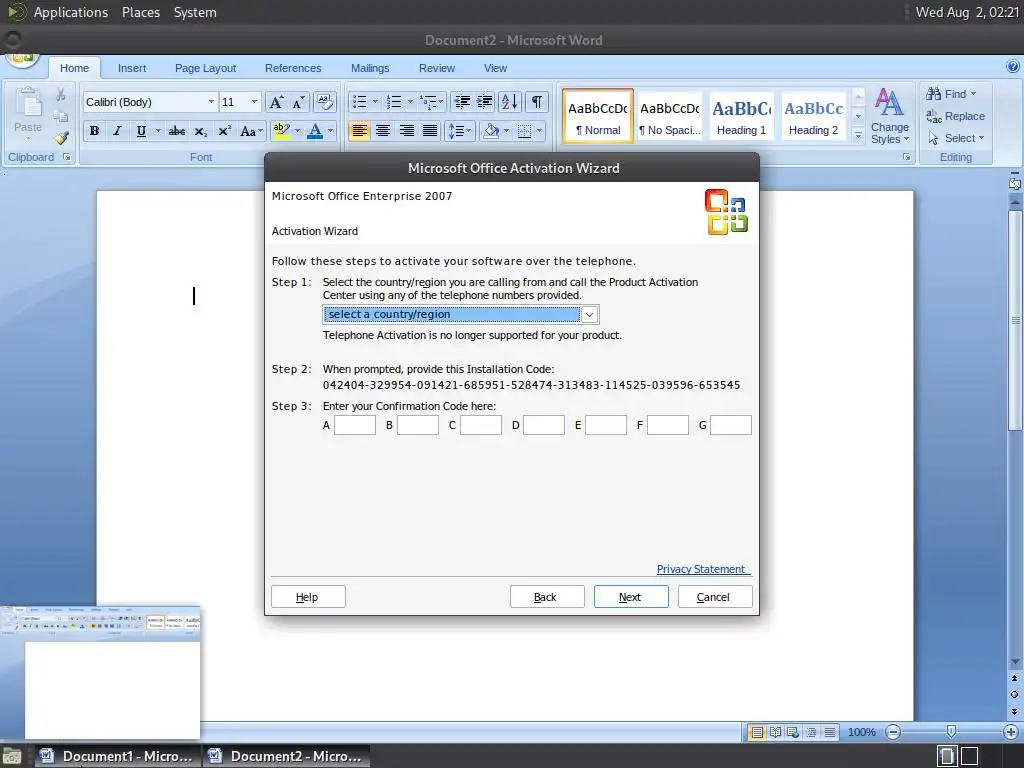Screen dimensions: 1024x768
Task: Apply Superscript formatting
Action: (x=224, y=131)
